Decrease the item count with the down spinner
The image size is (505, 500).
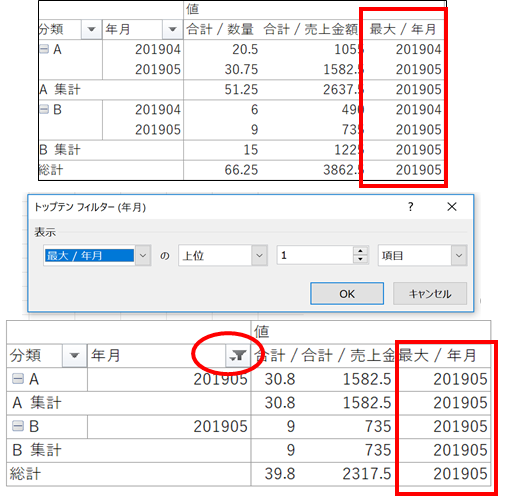click(360, 260)
